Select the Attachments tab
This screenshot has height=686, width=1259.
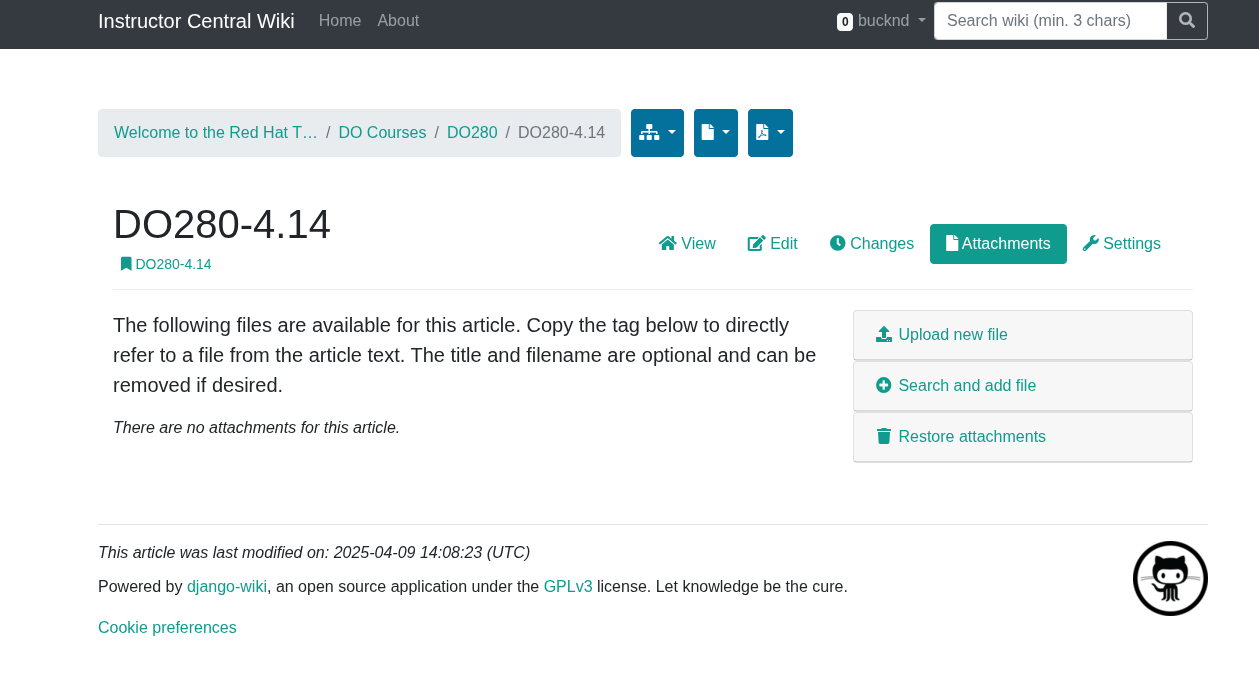pos(998,244)
